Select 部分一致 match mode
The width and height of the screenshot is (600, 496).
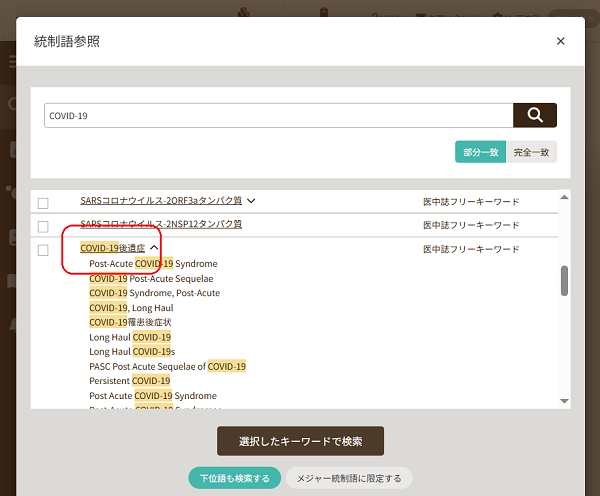[x=480, y=152]
